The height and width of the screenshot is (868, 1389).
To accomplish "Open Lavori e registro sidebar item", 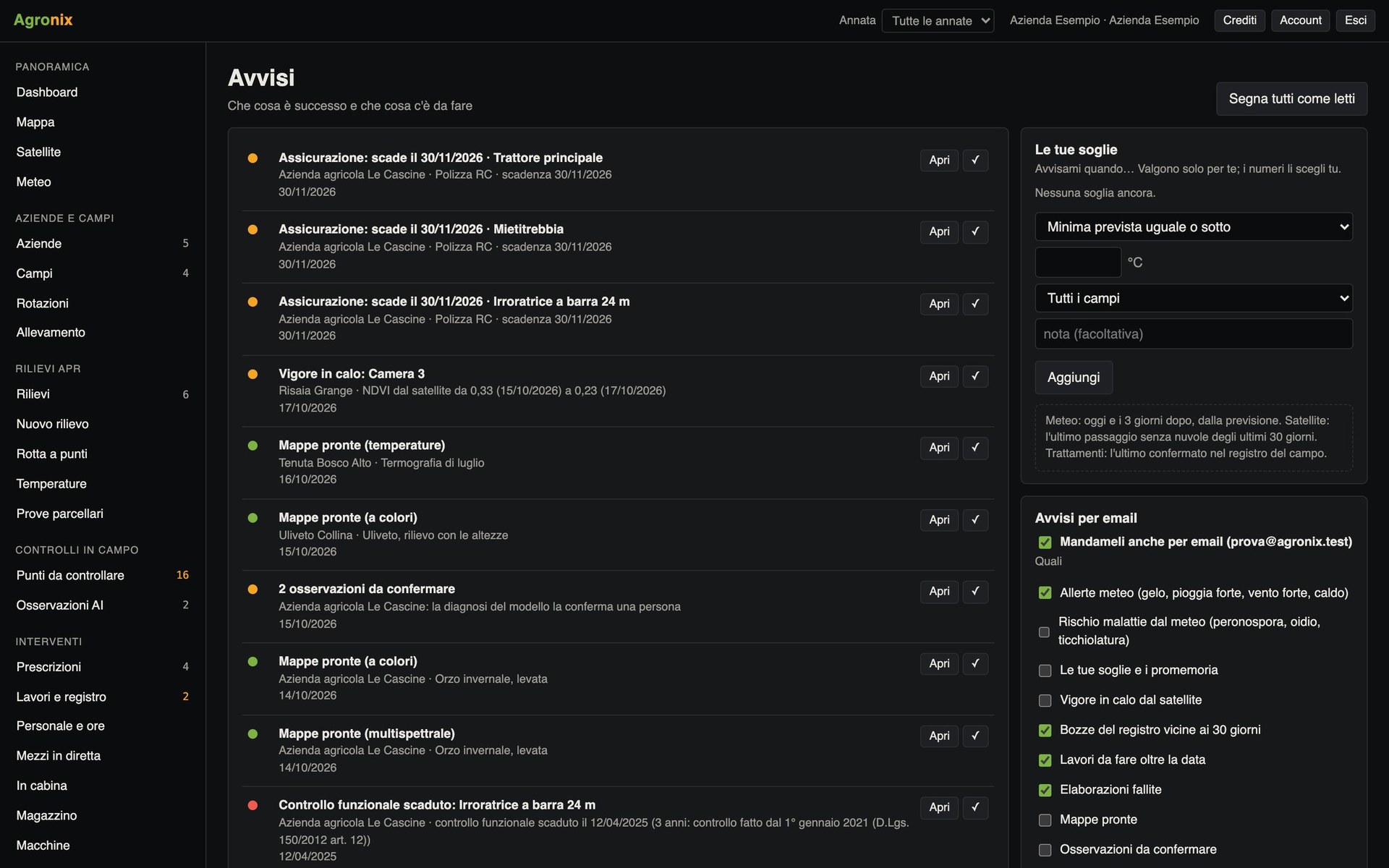I will (103, 697).
